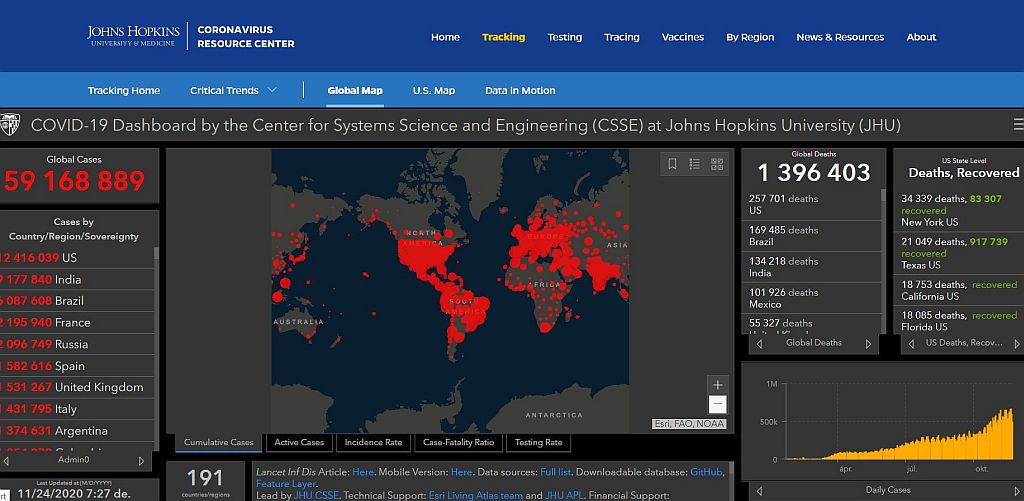Viewport: 1024px width, 501px height.
Task: Select US in the cases list
Action: tap(78, 258)
